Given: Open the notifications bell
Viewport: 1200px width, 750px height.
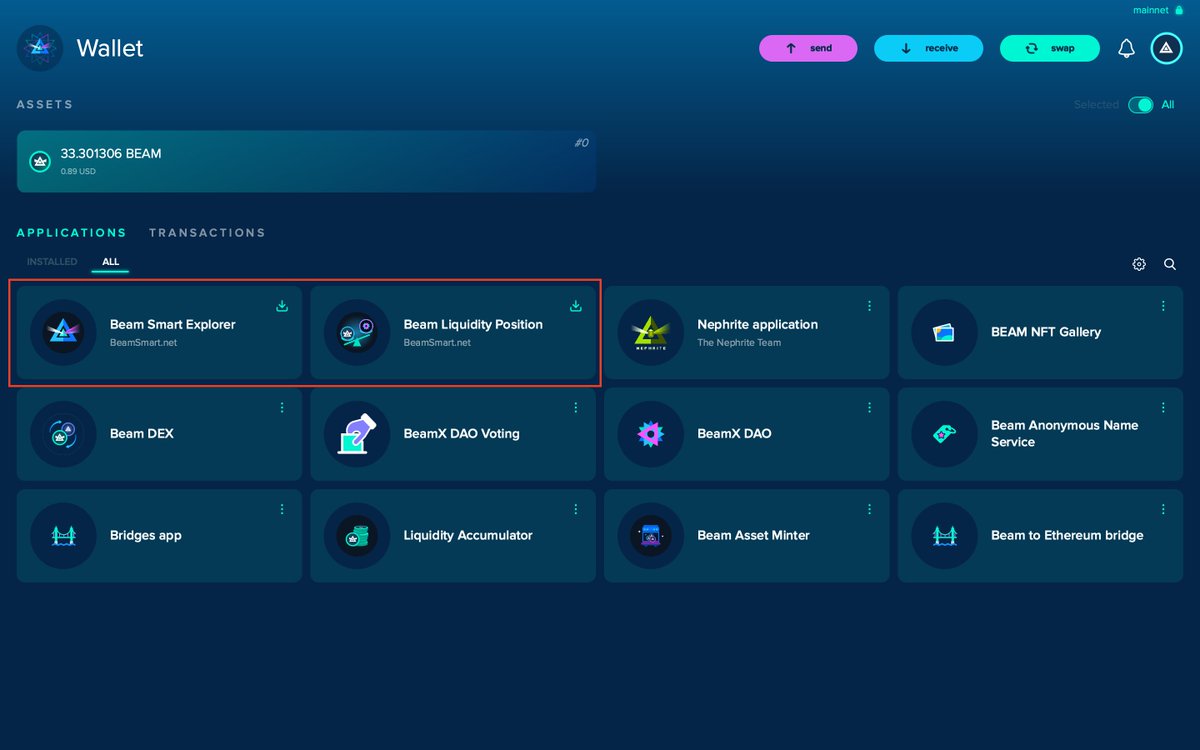Looking at the screenshot, I should tap(1126, 48).
